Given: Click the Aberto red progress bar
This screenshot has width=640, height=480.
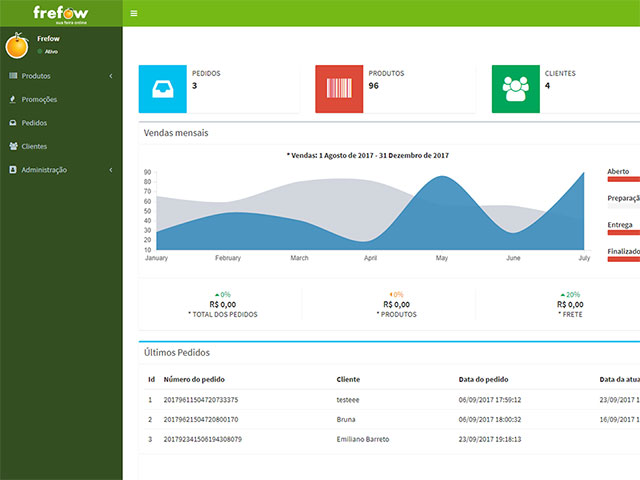Looking at the screenshot, I should [623, 179].
